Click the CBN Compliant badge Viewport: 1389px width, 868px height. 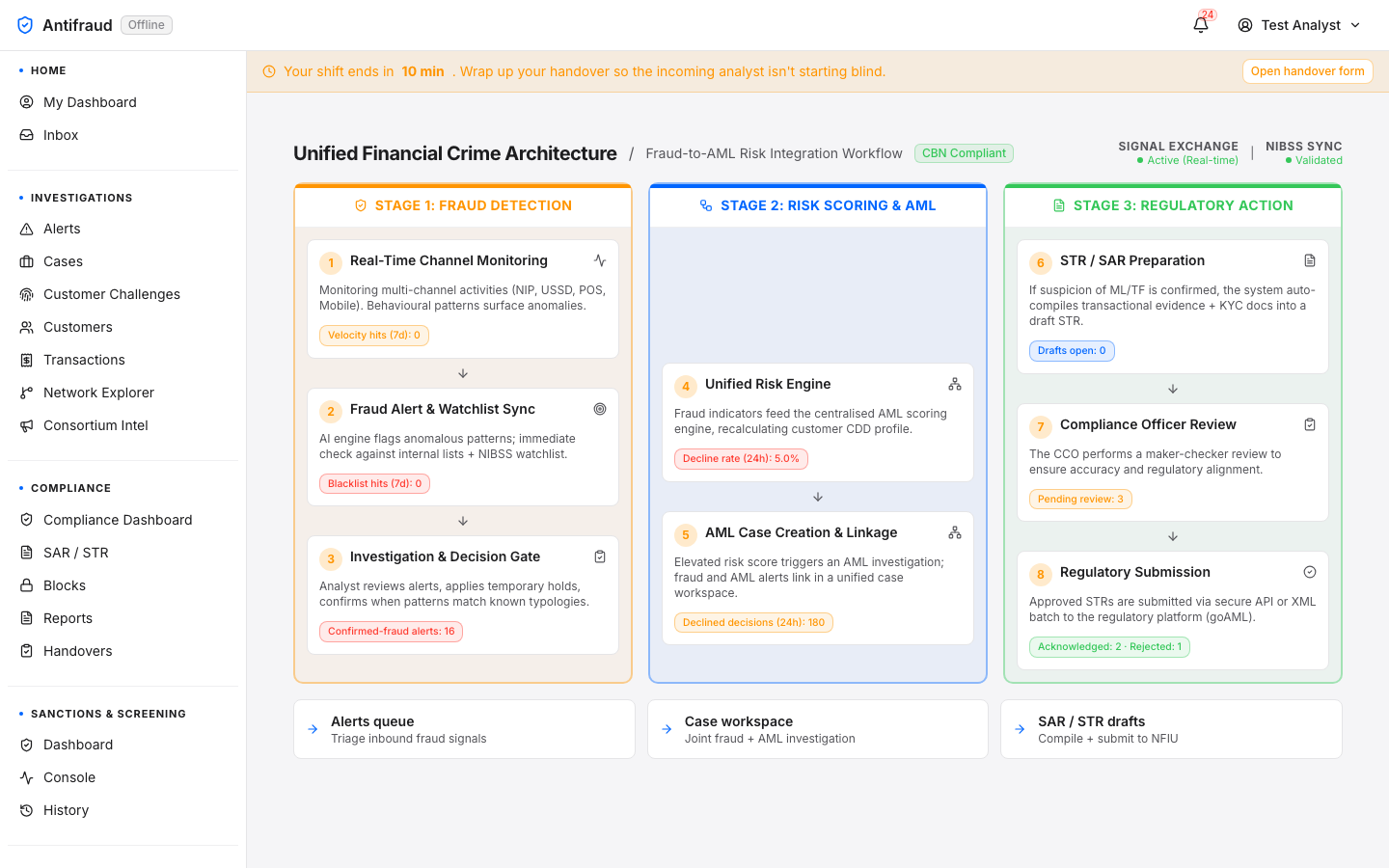(x=964, y=153)
